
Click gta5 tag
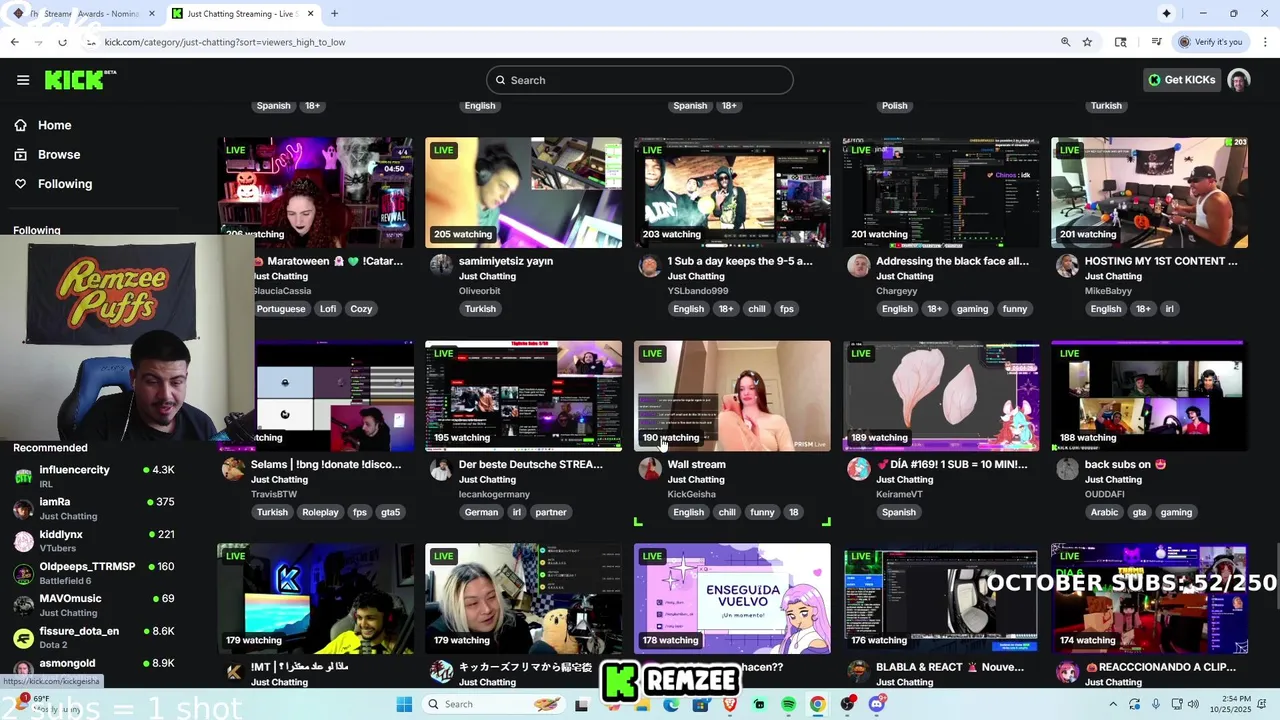[x=390, y=512]
